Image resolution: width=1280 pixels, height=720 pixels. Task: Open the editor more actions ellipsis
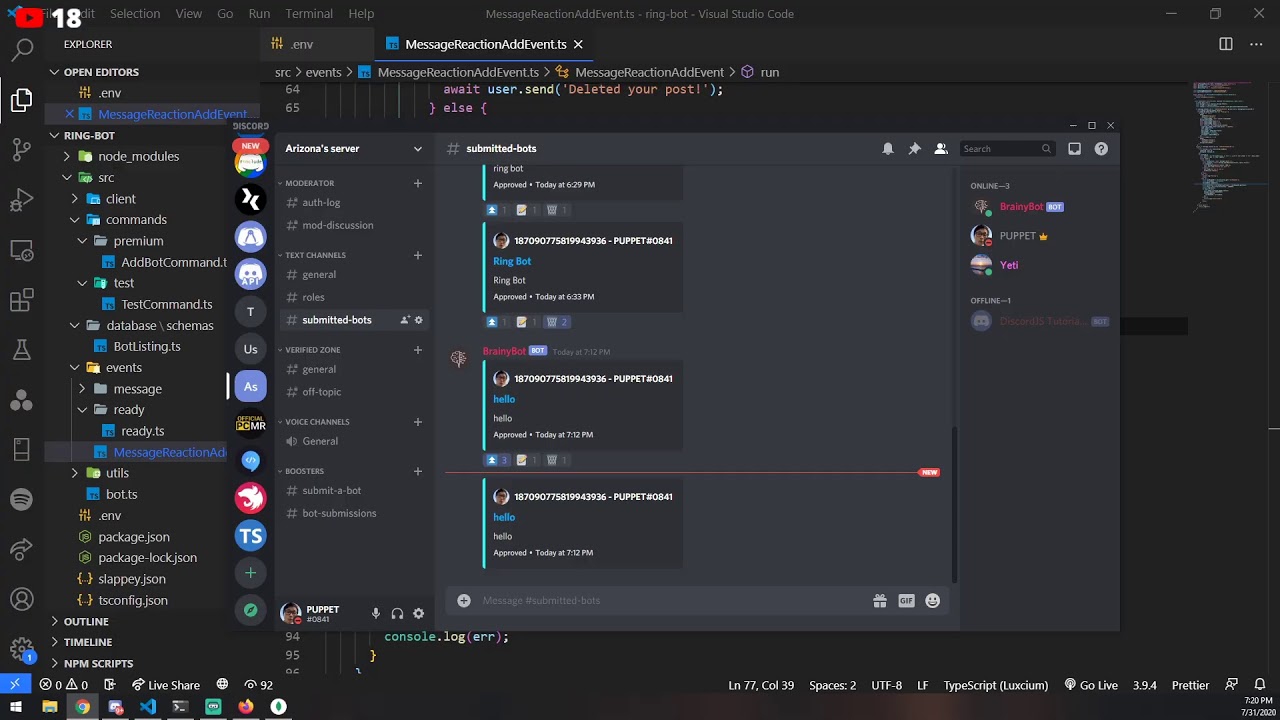1255,44
